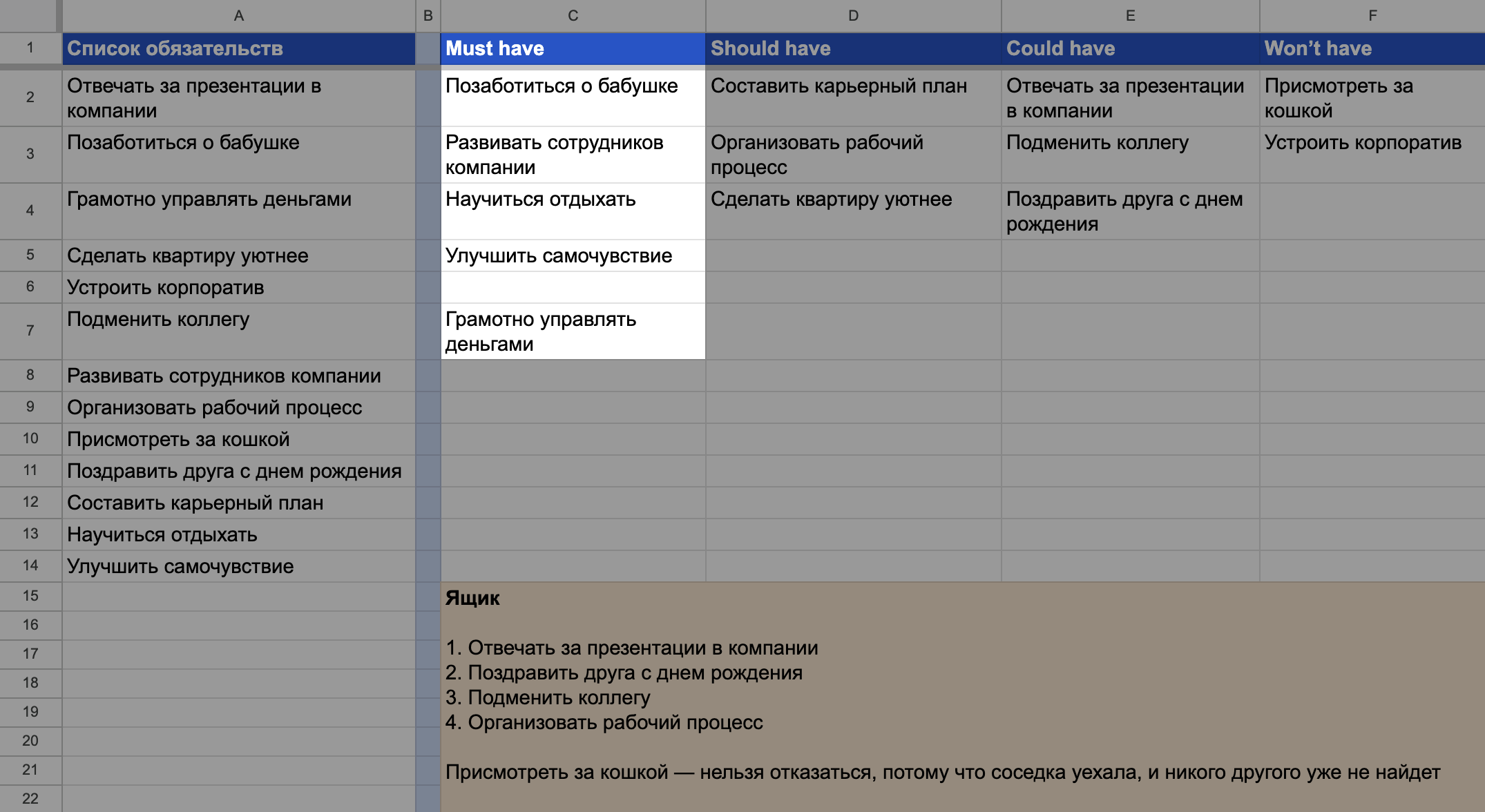Click 'Составить карьерный план' under Should have

(854, 98)
